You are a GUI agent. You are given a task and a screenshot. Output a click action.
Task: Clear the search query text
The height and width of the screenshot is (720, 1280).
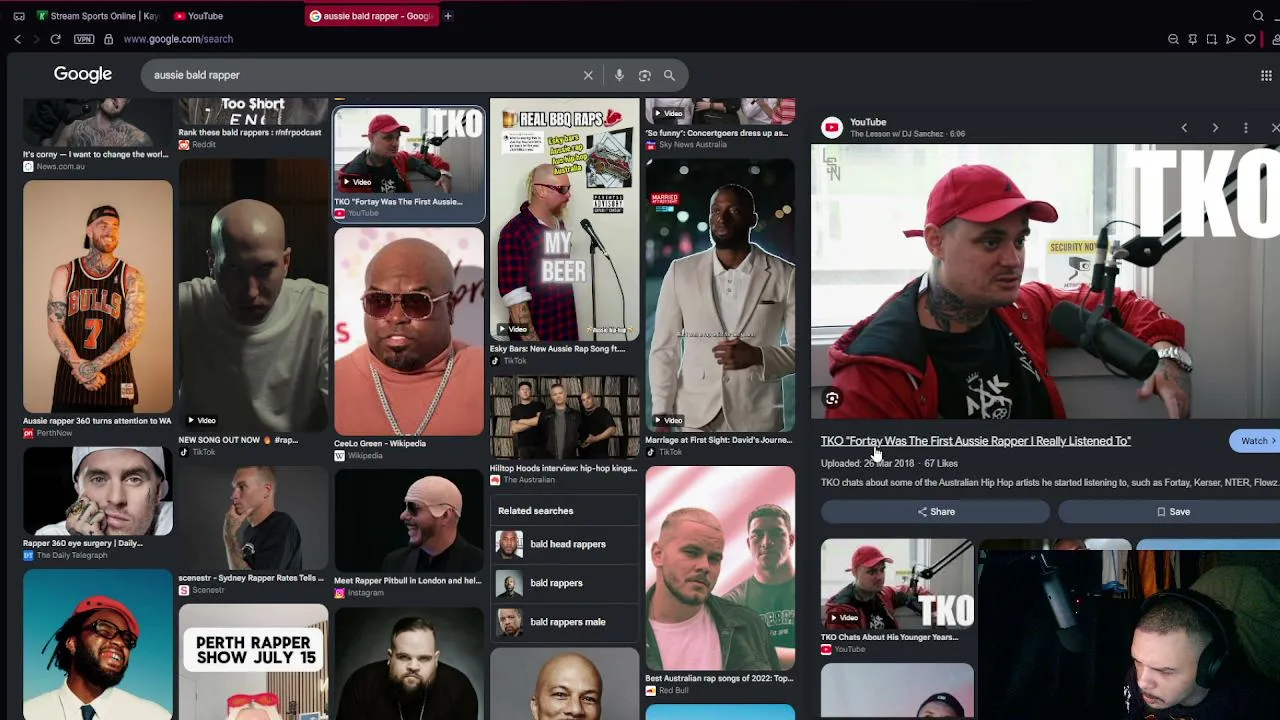[588, 75]
